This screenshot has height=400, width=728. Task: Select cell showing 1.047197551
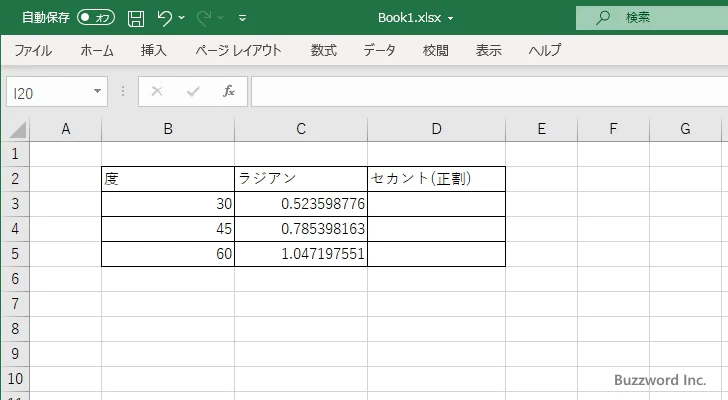[301, 254]
